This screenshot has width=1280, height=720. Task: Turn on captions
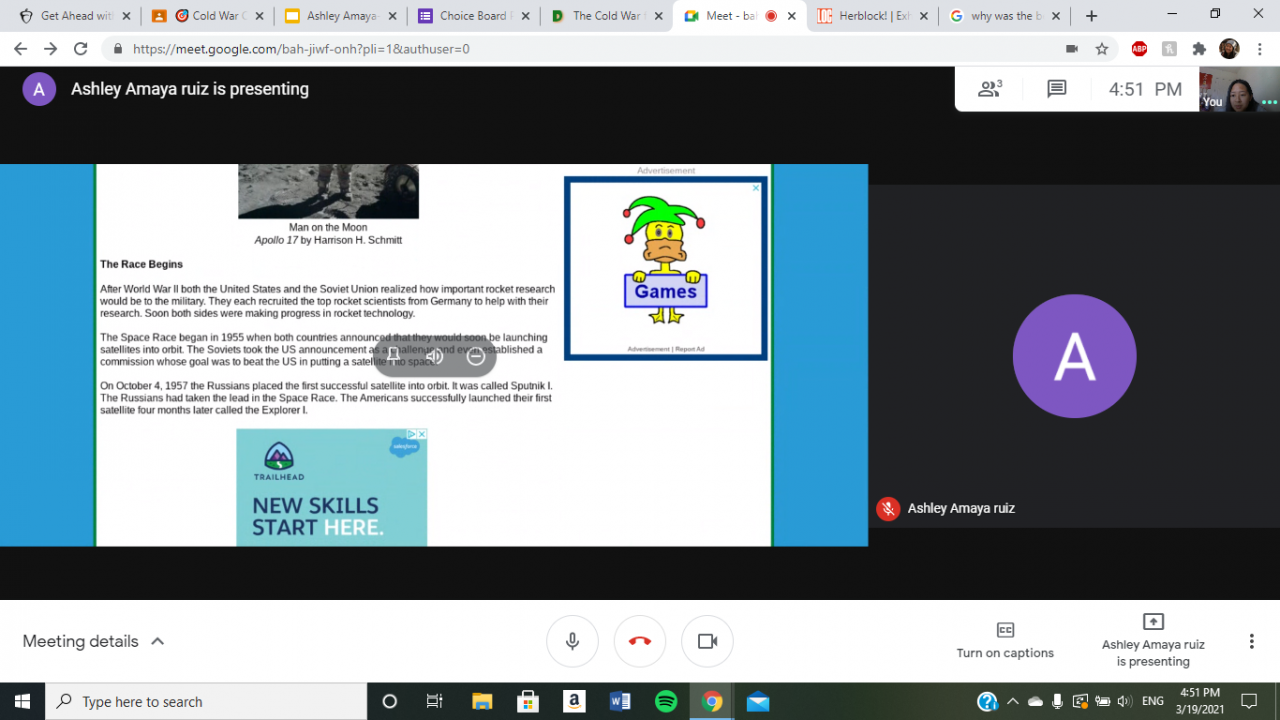(x=1005, y=640)
